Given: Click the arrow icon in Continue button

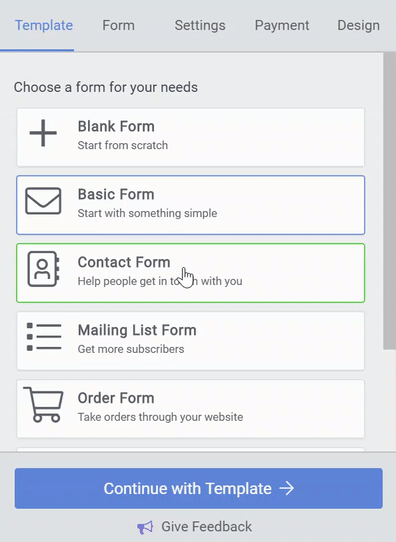Looking at the screenshot, I should 286,488.
